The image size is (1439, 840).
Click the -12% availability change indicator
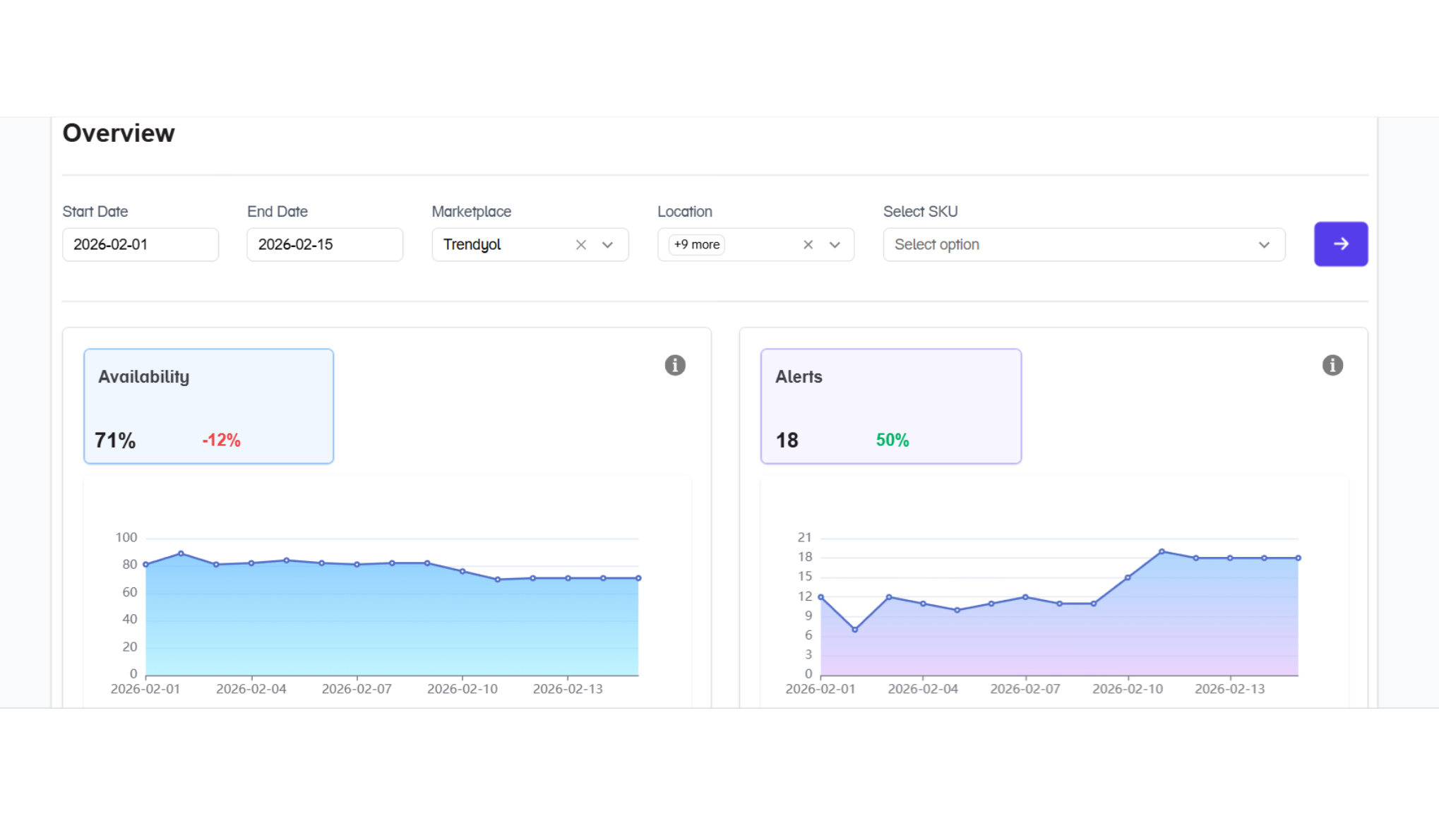[x=221, y=440]
